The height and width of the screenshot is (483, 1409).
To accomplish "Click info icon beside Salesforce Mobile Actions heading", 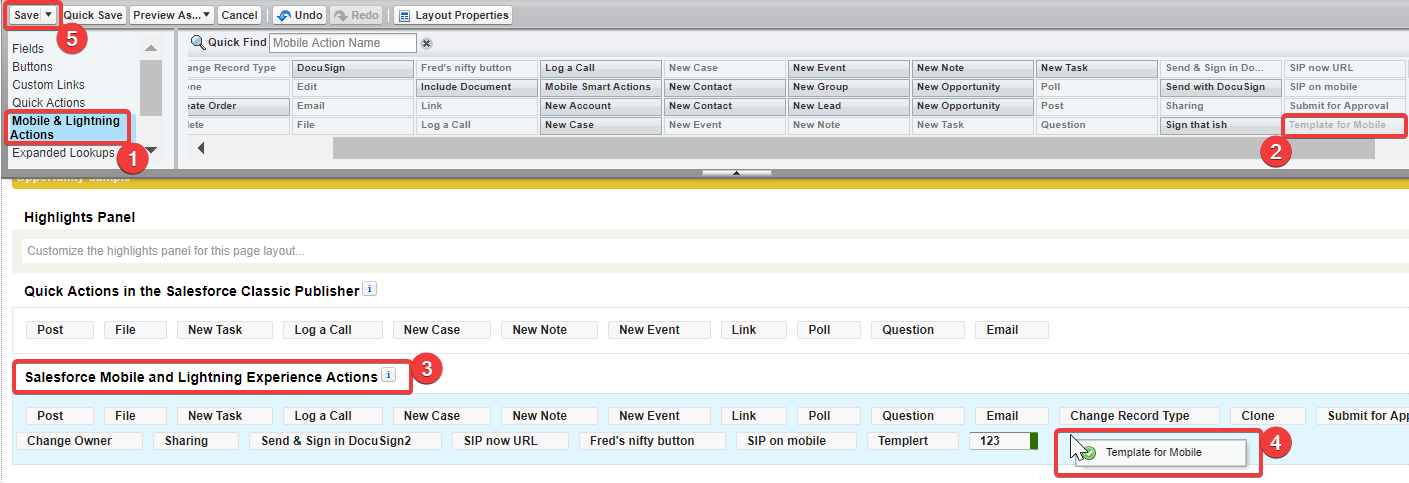I will coord(389,376).
